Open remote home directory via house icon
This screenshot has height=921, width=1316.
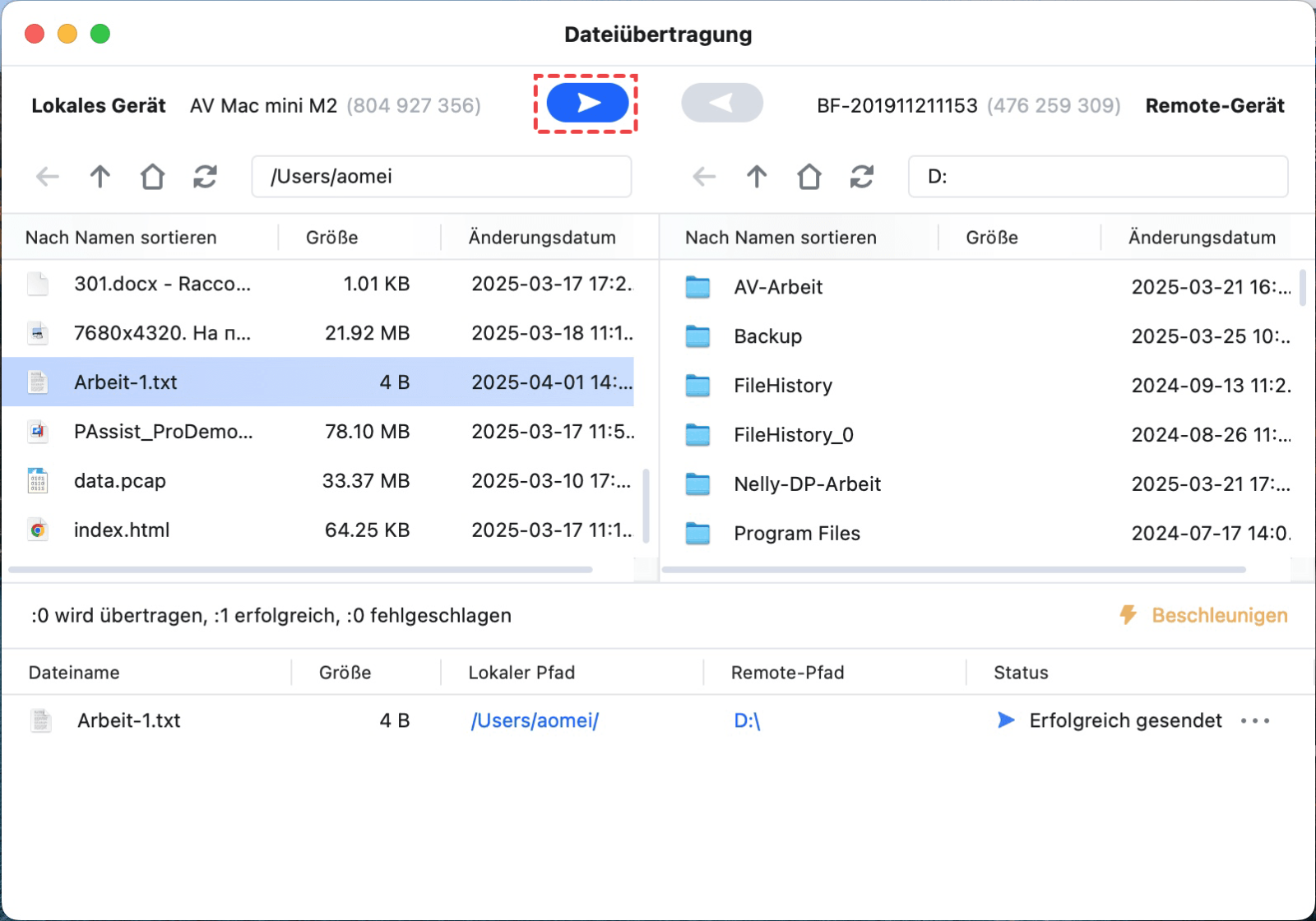click(x=809, y=177)
